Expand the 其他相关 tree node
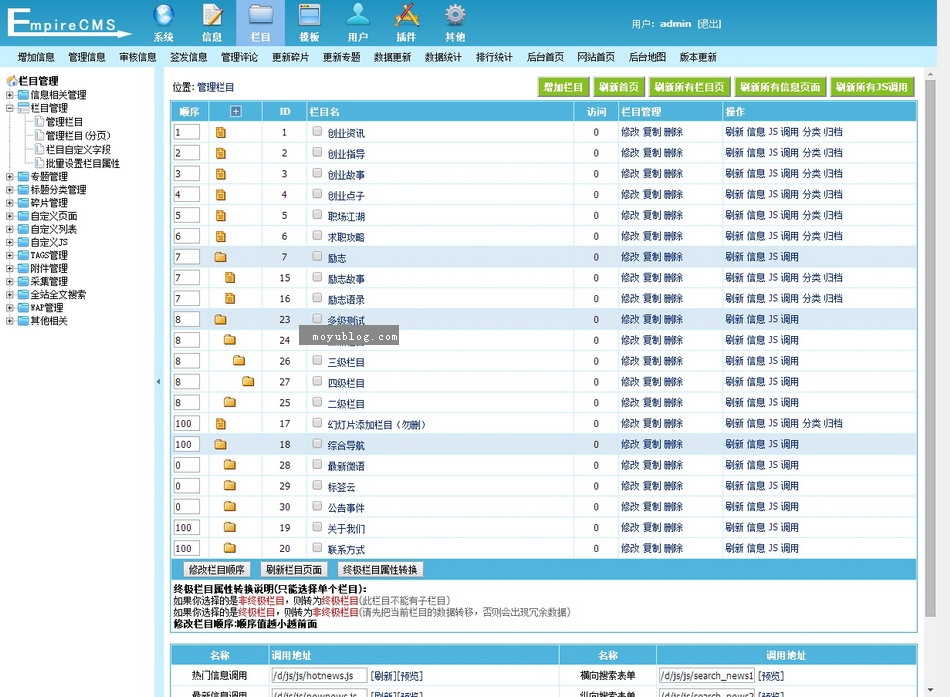Screen dimensions: 950x697 click(x=10, y=321)
